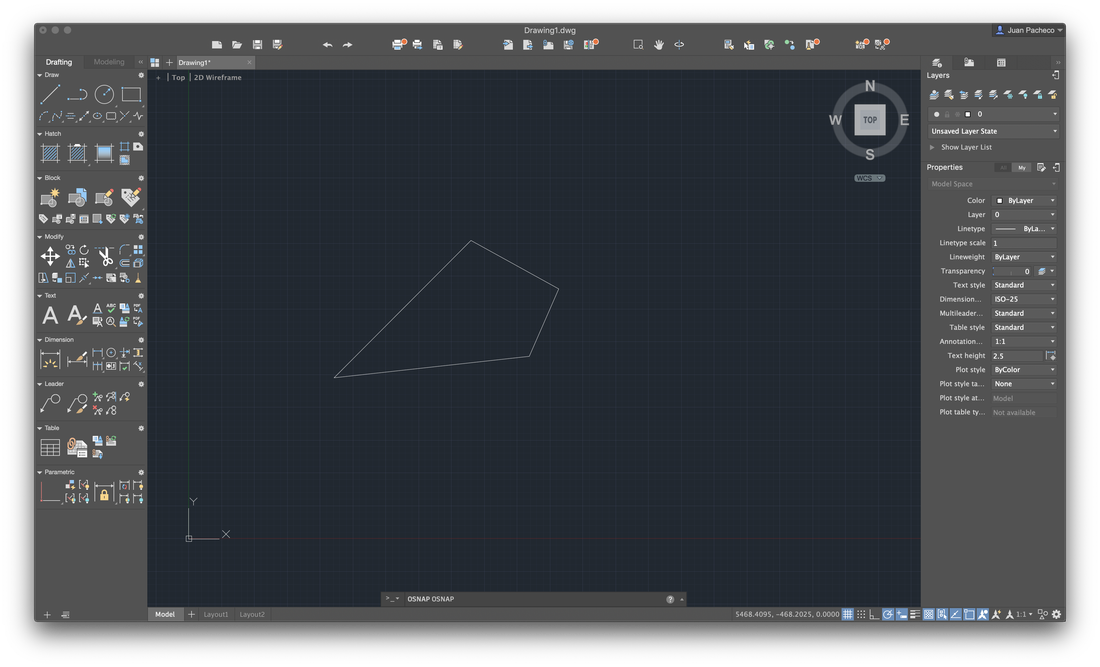Click the Redo arrow in the toolbar

[x=347, y=45]
